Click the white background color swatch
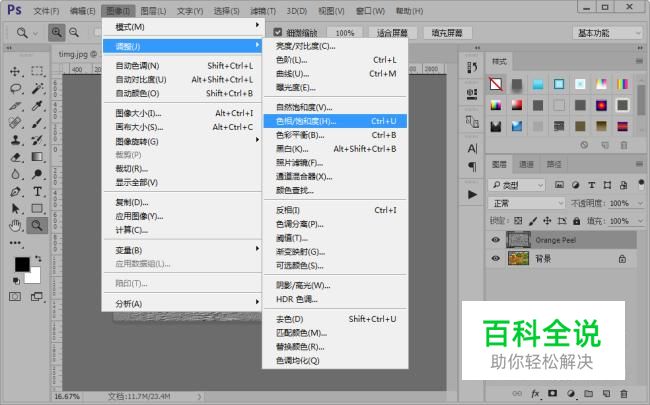This screenshot has height=405, width=650. (x=34, y=277)
